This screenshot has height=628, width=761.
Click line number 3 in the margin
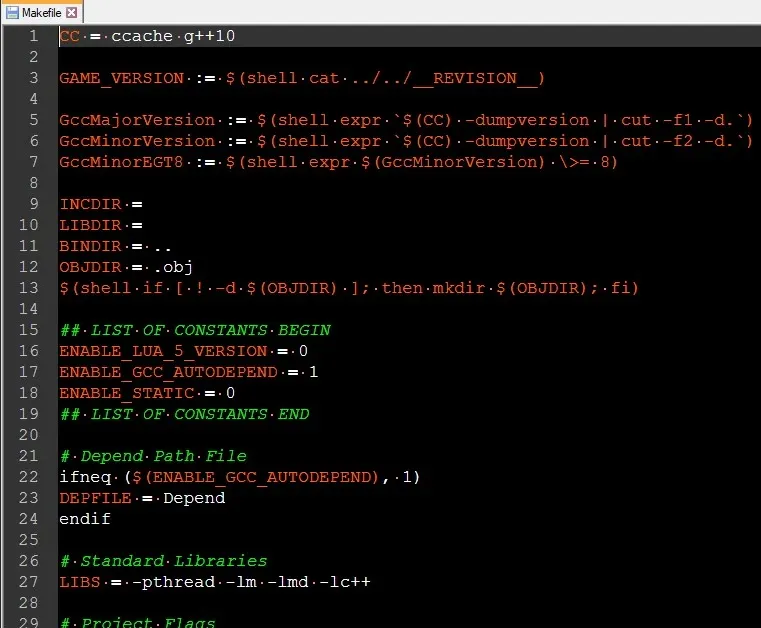pos(33,78)
